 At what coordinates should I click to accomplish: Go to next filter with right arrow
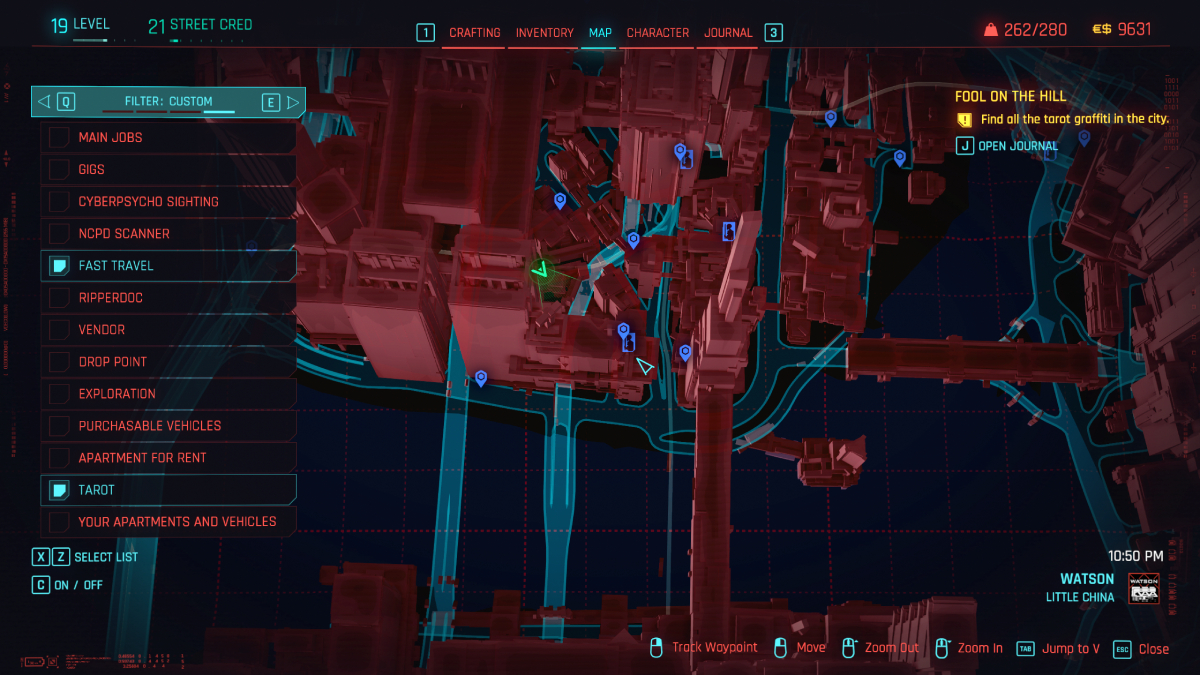(293, 102)
